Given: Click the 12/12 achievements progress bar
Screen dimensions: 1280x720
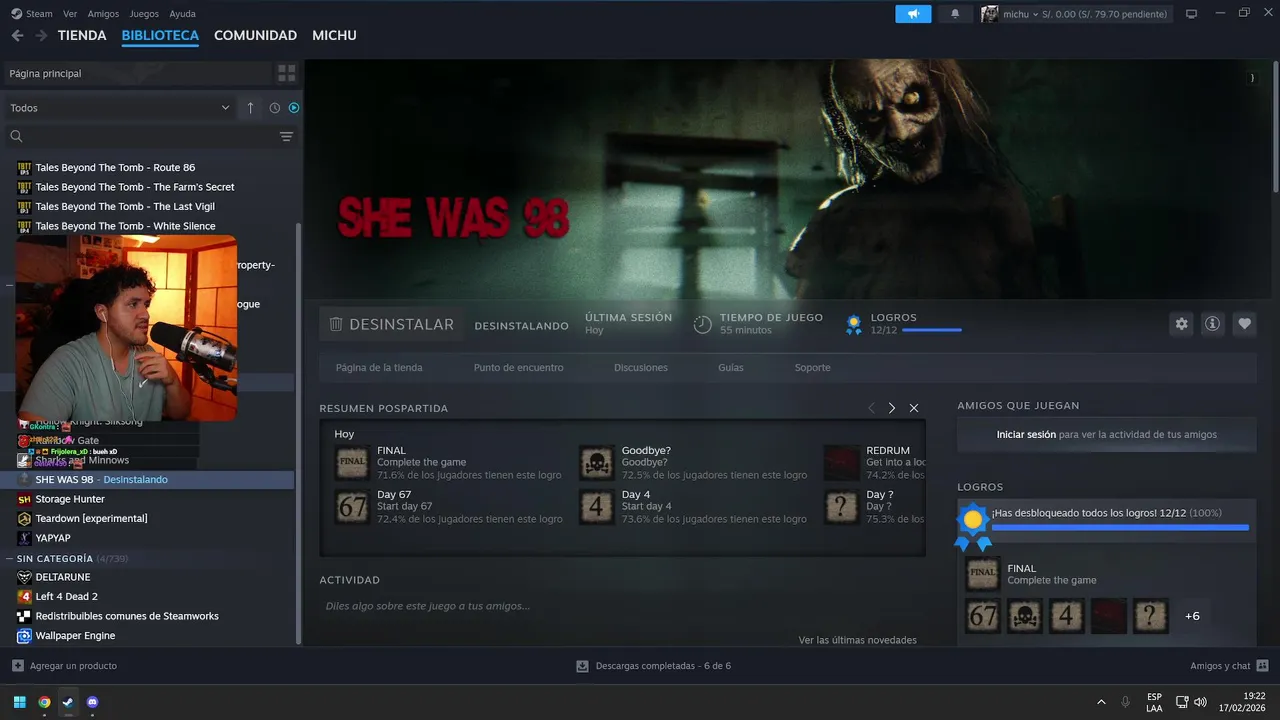Looking at the screenshot, I should tap(932, 330).
